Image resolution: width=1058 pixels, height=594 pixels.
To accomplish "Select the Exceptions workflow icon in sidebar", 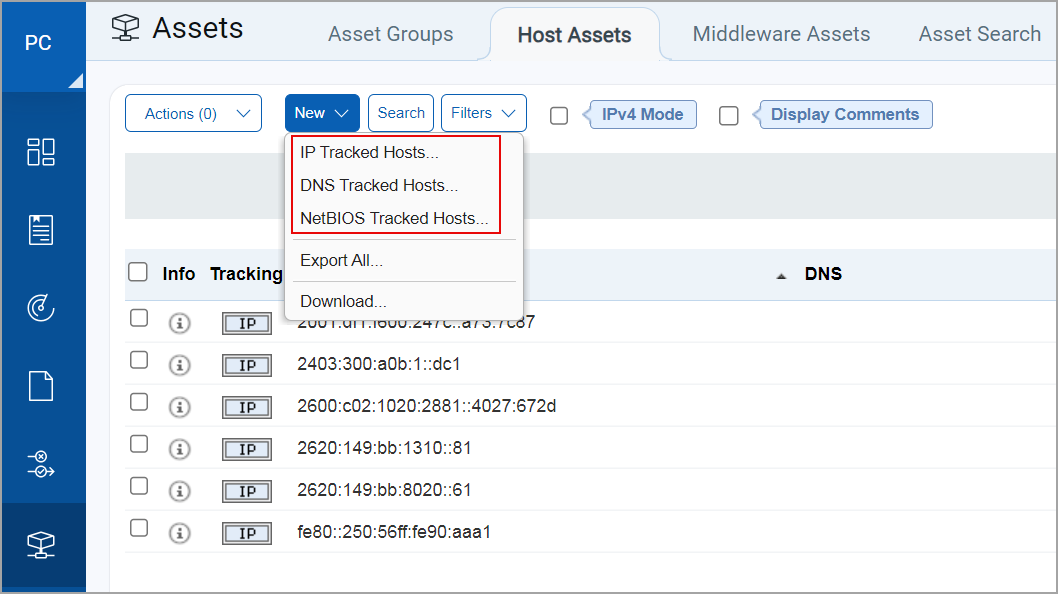I will [x=41, y=464].
